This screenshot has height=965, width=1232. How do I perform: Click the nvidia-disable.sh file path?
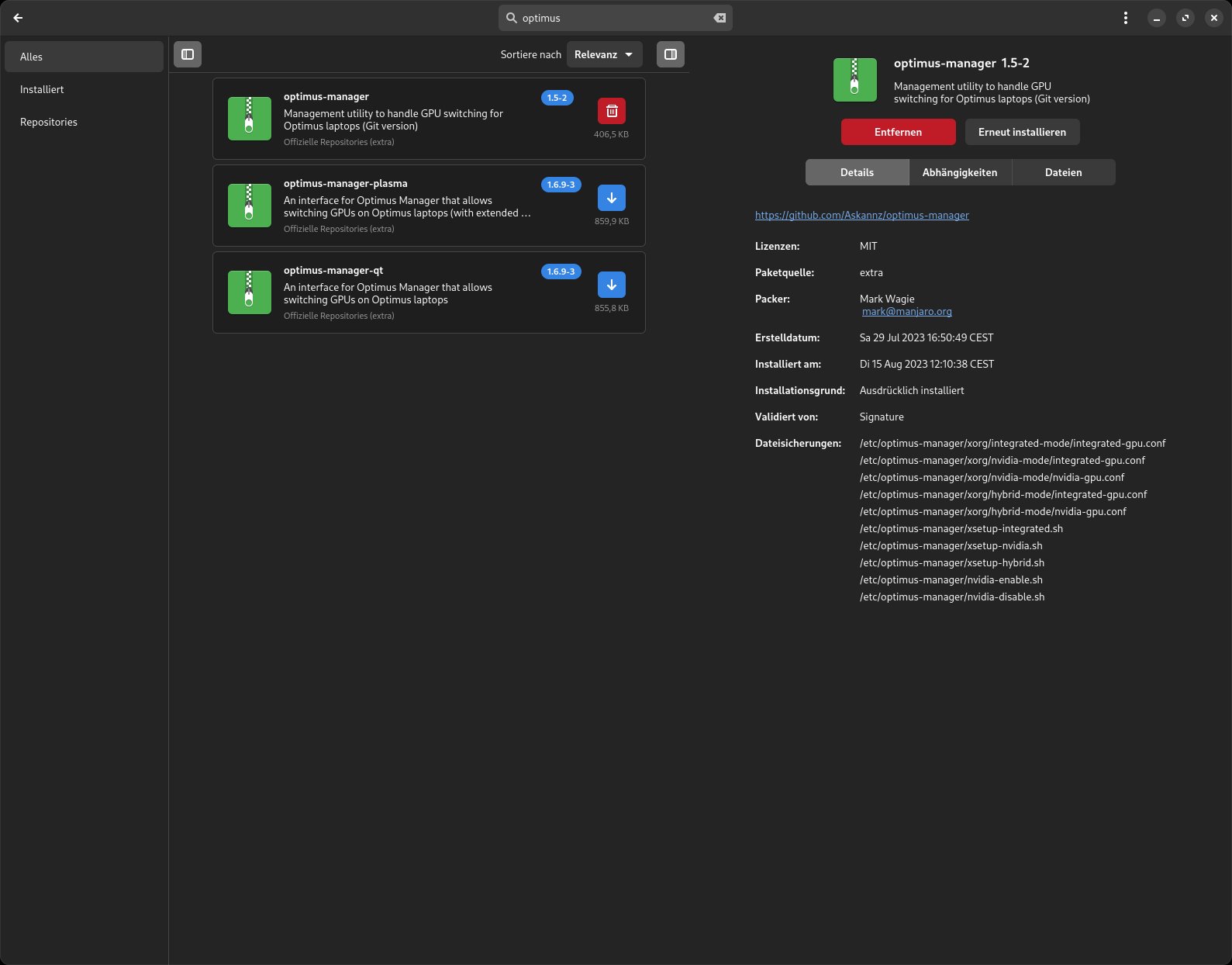point(952,597)
